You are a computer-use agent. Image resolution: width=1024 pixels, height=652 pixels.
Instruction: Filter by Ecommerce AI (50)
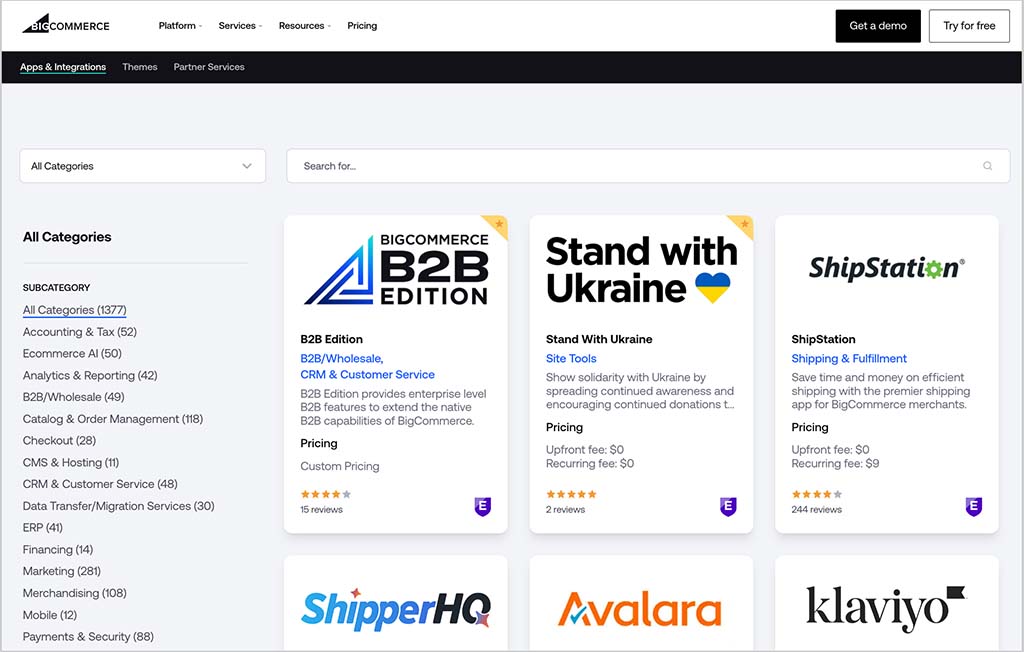pyautogui.click(x=72, y=353)
